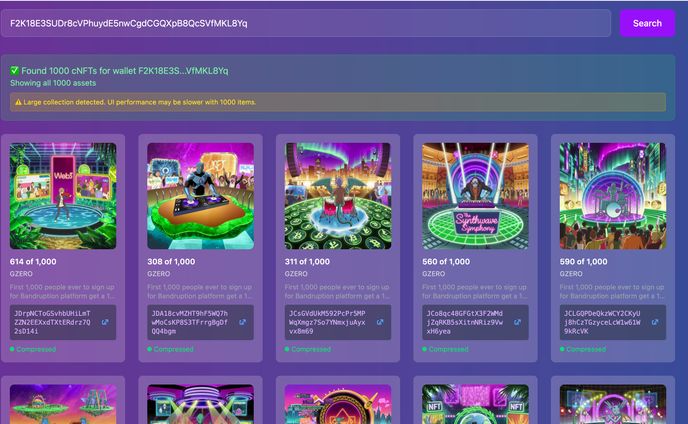Open external link icon on 308 of 1,000 card

242,322
